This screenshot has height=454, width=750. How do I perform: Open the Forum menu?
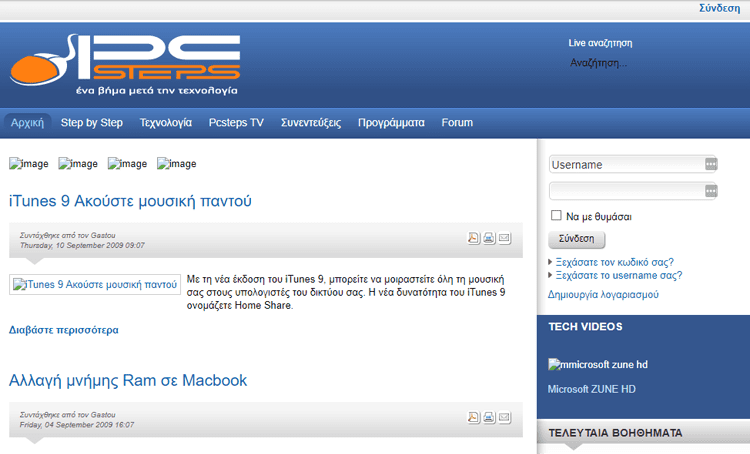pyautogui.click(x=457, y=123)
